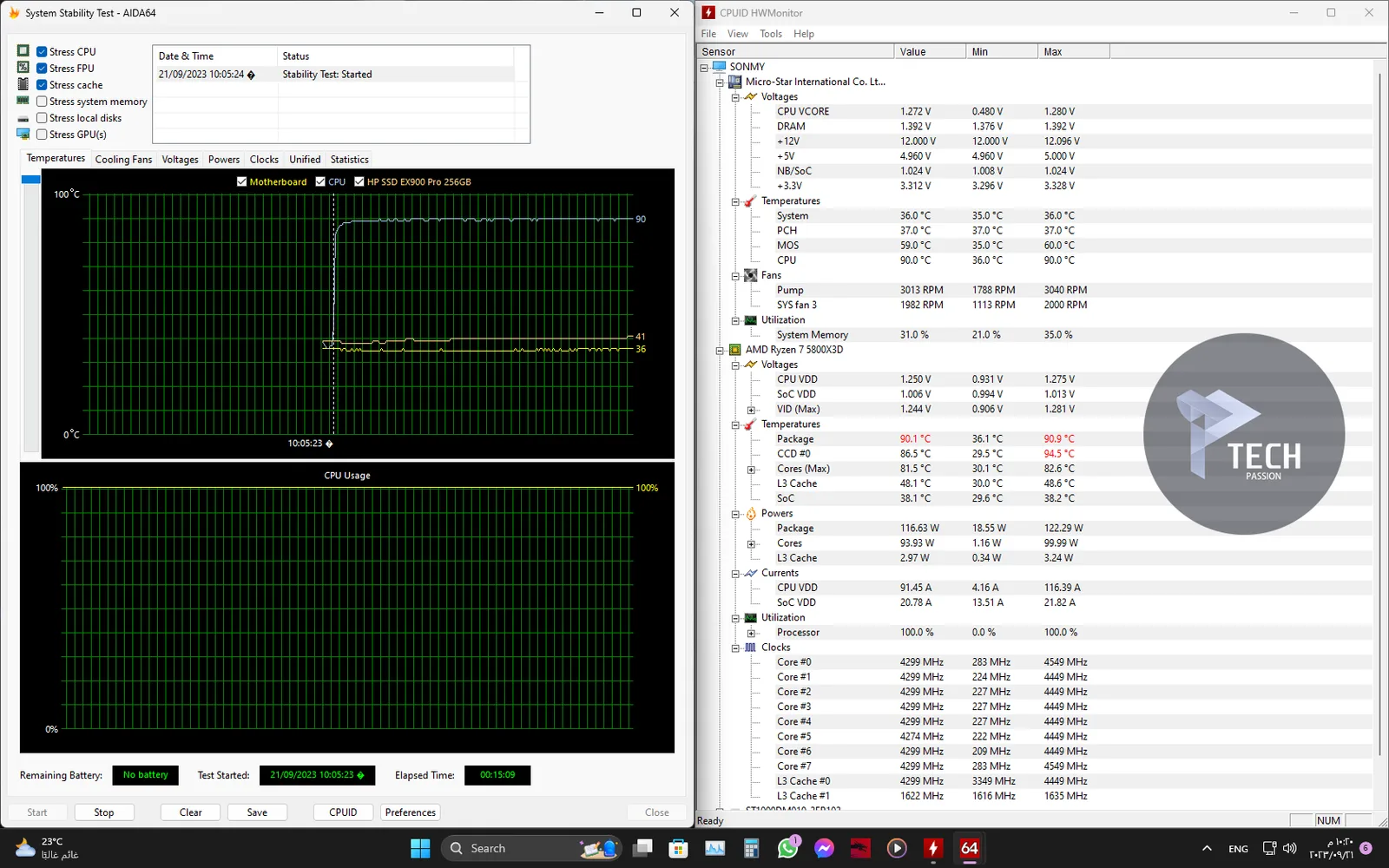Open Task View on the taskbar
This screenshot has height=868, width=1389.
(642, 848)
